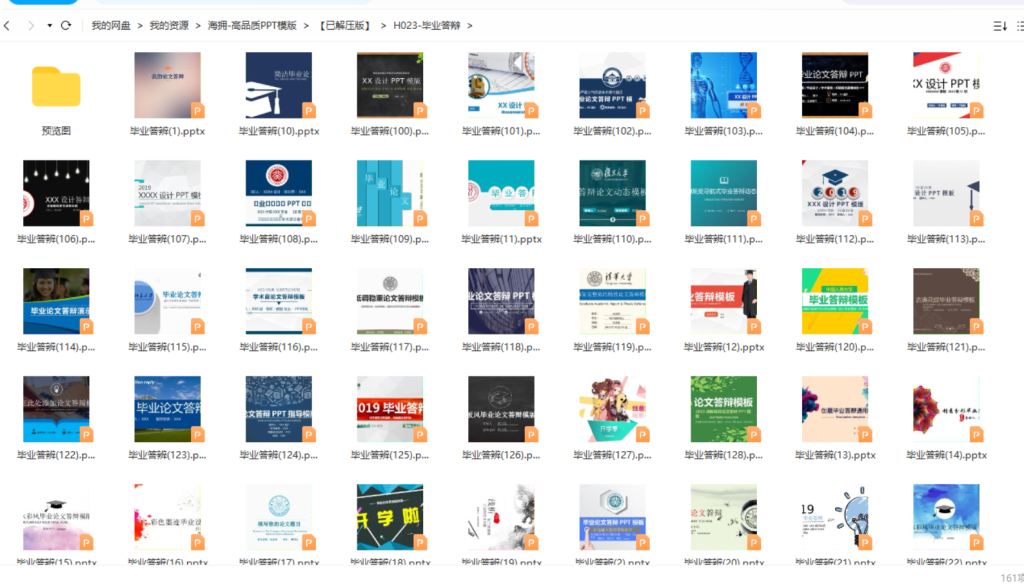Select 毕业答辩(1).pptx thumbnail

pyautogui.click(x=167, y=86)
